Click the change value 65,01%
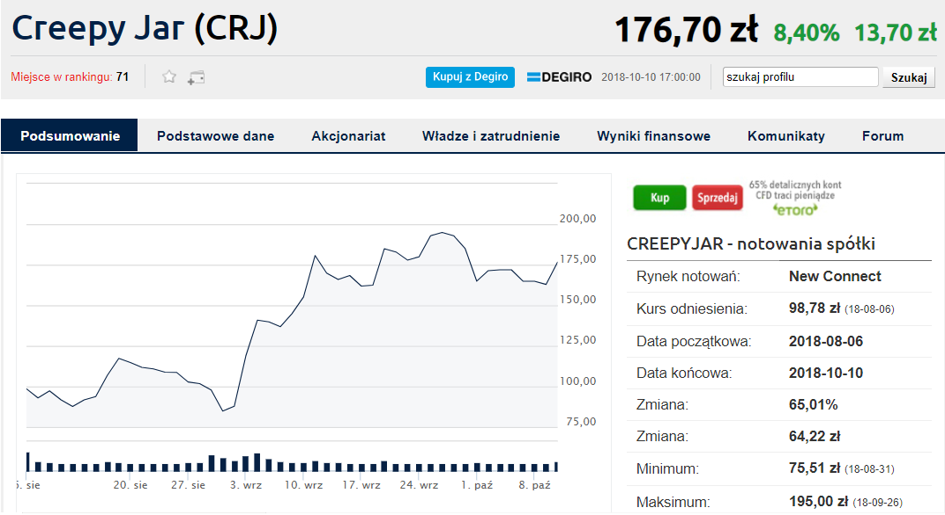Image resolution: width=945 pixels, height=515 pixels. click(813, 405)
